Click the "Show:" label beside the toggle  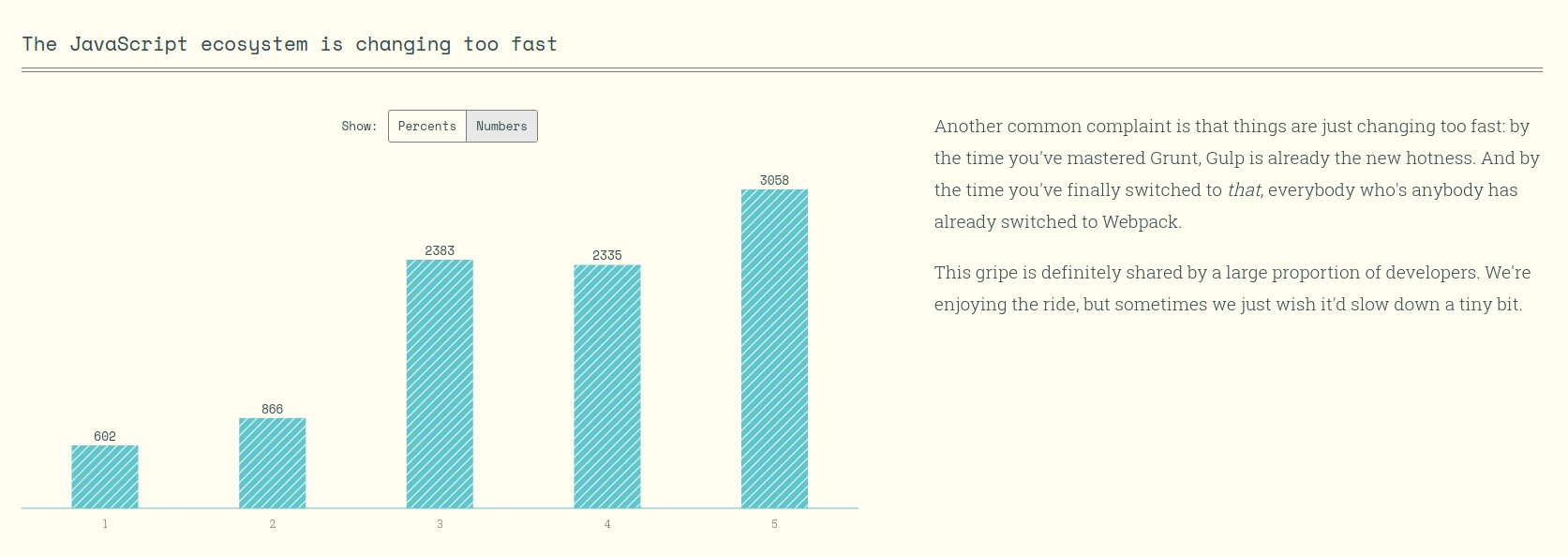click(x=359, y=127)
